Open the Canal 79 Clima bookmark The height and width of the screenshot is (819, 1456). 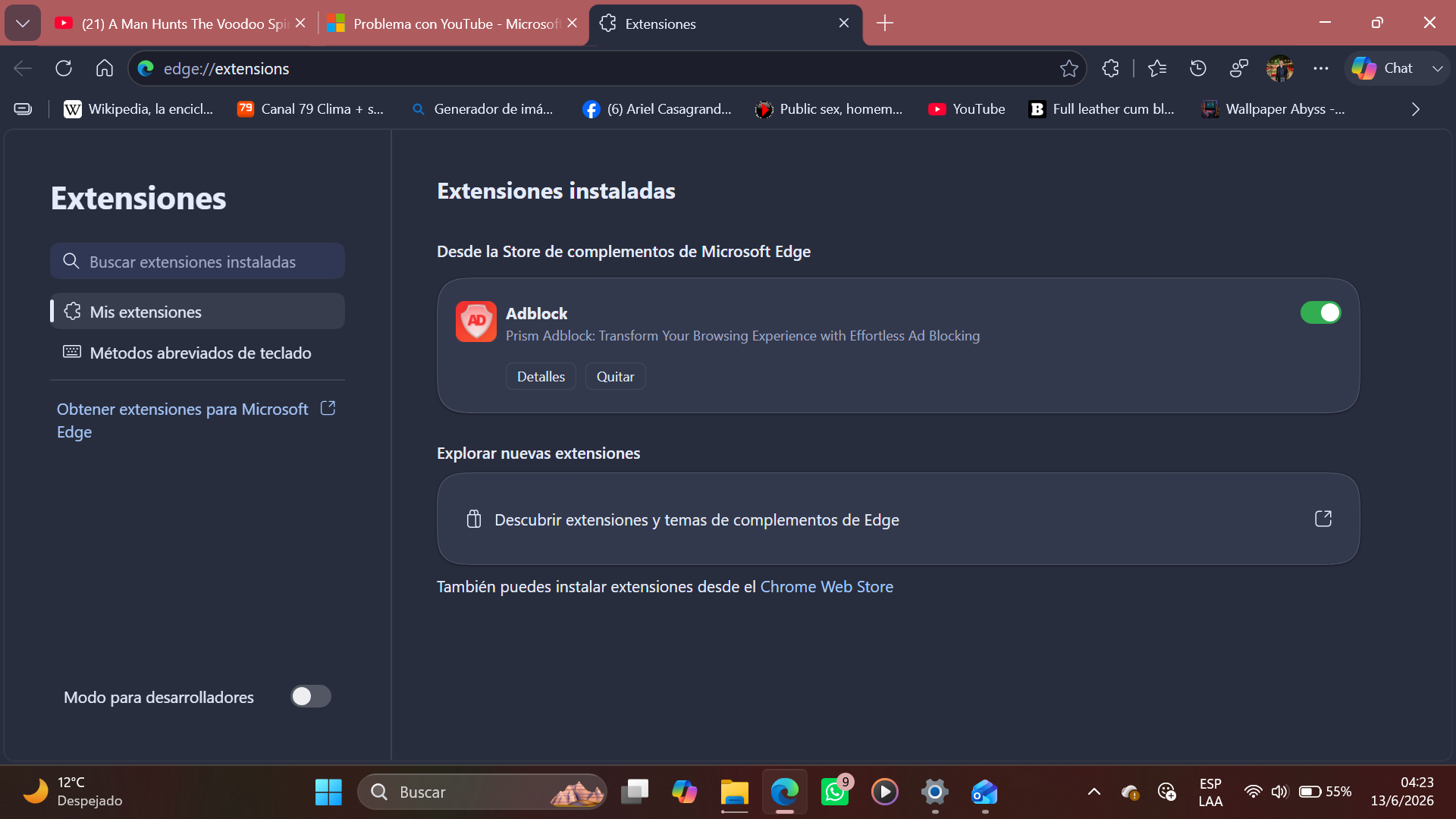pos(311,109)
